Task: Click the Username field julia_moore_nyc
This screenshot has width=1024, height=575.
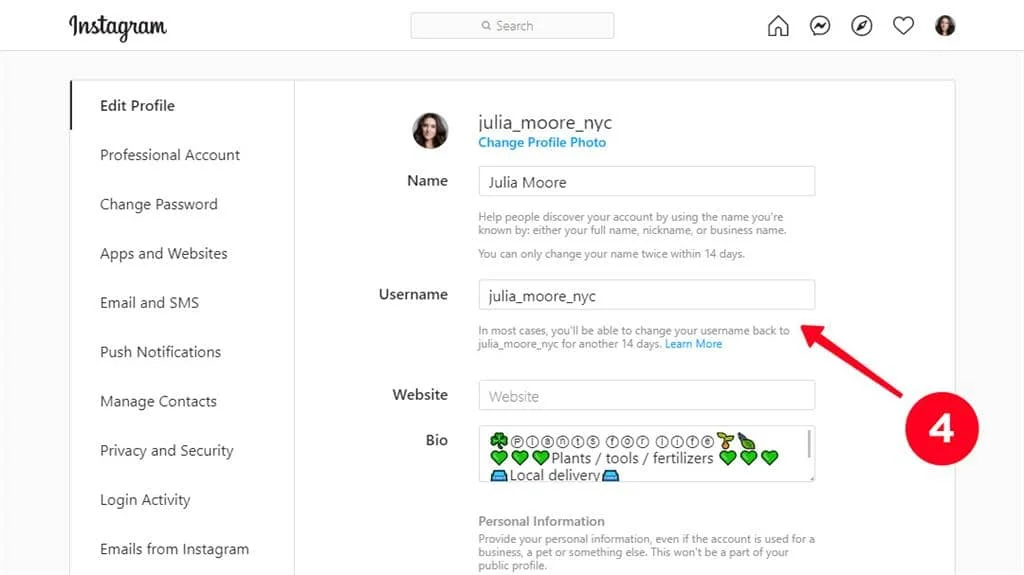Action: [647, 295]
